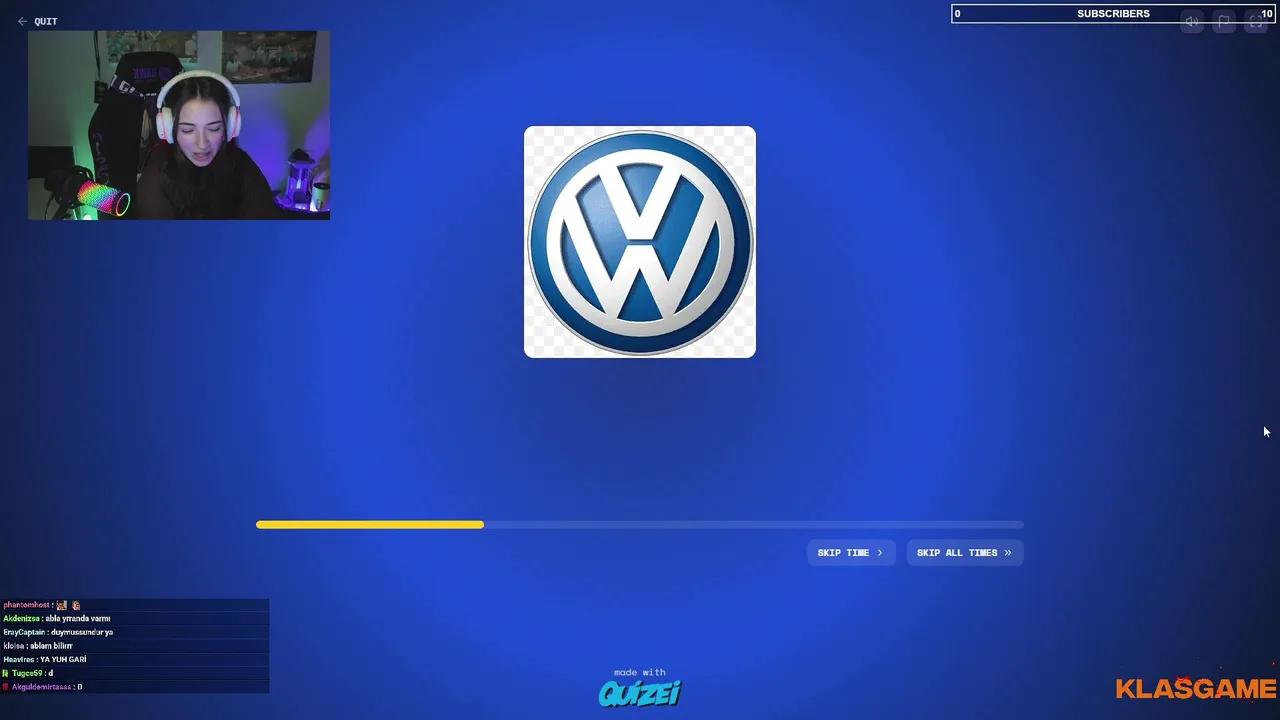Click the subscriber count 0
This screenshot has width=1280, height=720.
click(x=957, y=13)
